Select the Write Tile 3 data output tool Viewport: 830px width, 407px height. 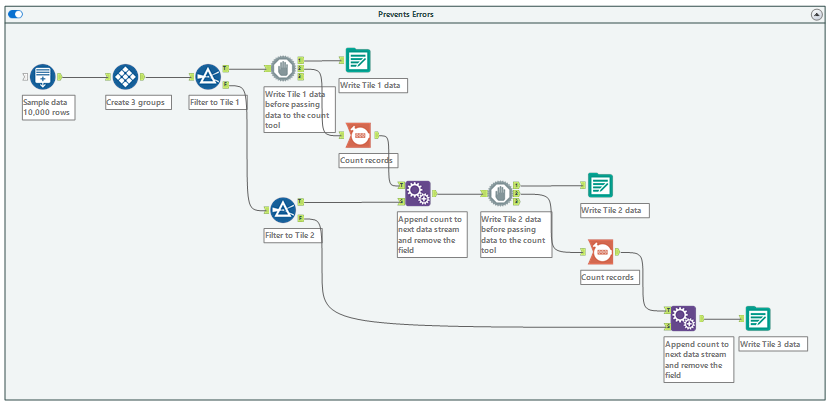[x=758, y=319]
